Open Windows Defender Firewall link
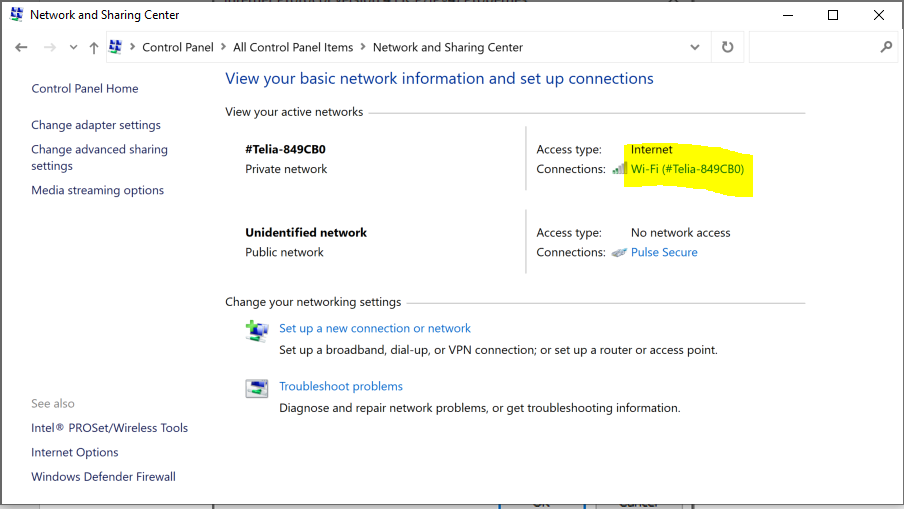The height and width of the screenshot is (509, 904). pos(103,477)
